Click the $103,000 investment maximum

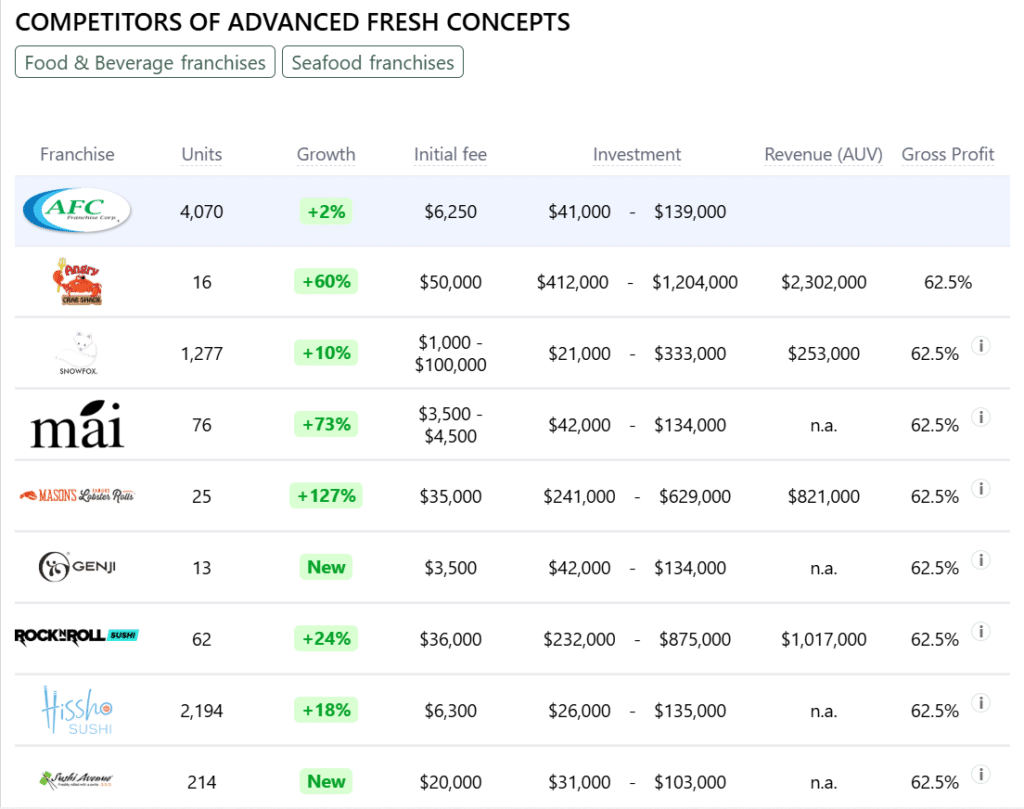coord(690,782)
